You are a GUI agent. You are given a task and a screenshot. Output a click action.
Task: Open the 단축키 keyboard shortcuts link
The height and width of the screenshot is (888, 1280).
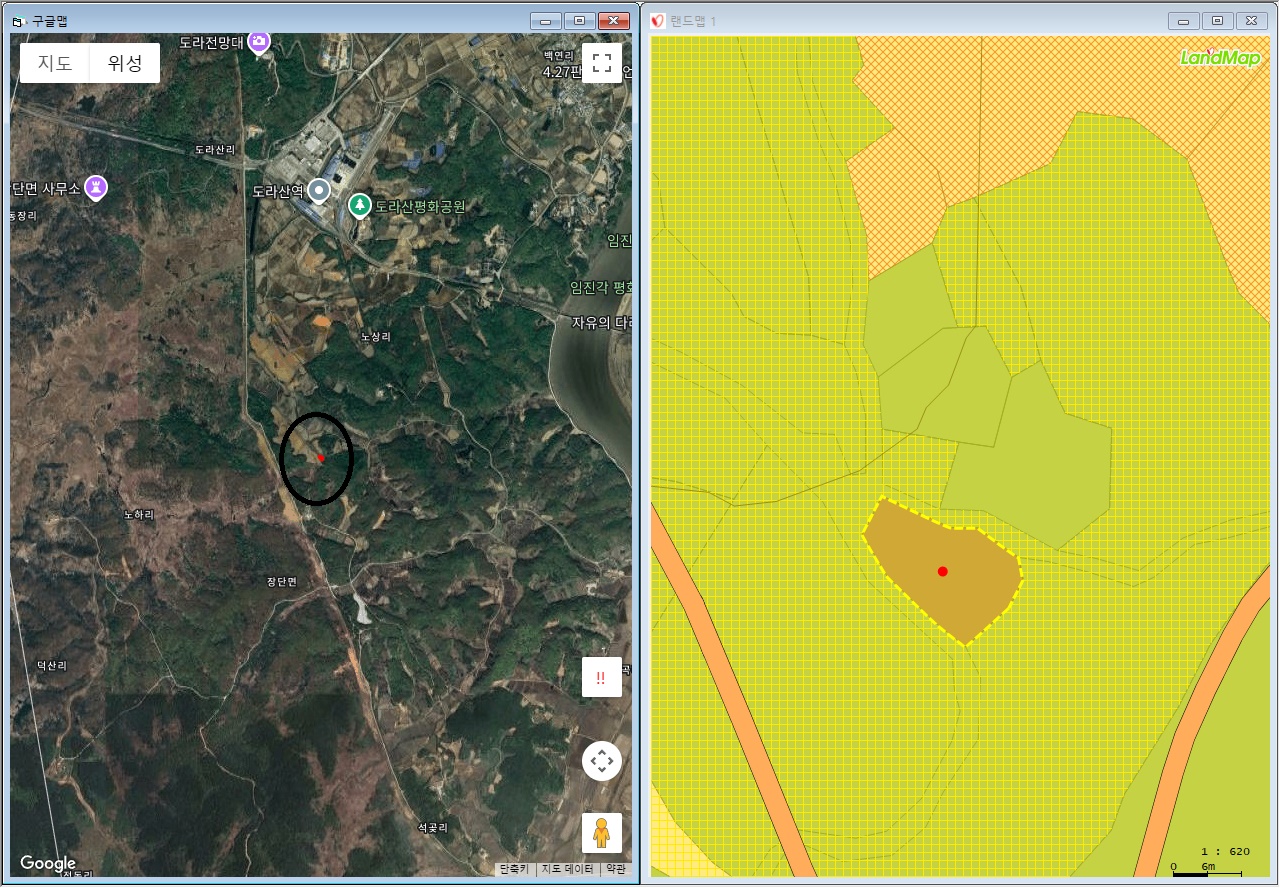coord(516,869)
